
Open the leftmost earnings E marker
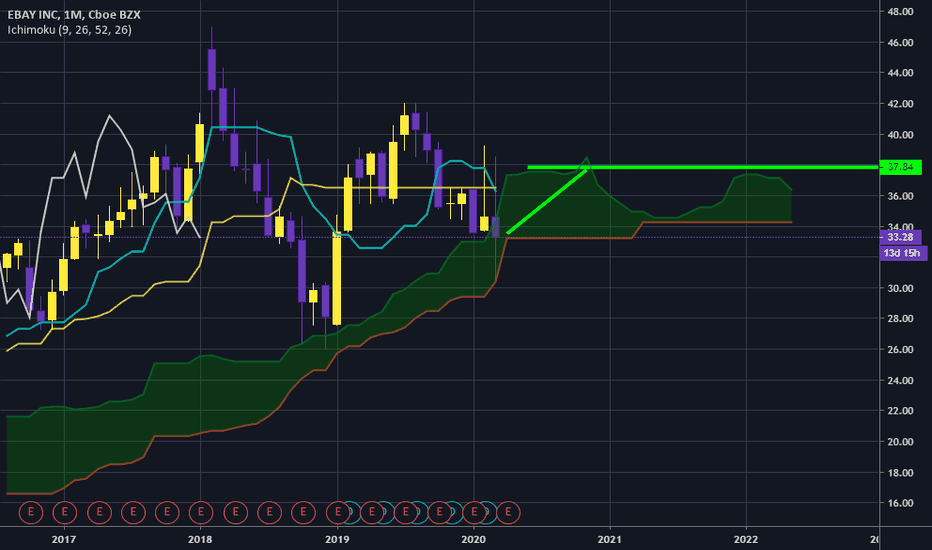[x=31, y=512]
